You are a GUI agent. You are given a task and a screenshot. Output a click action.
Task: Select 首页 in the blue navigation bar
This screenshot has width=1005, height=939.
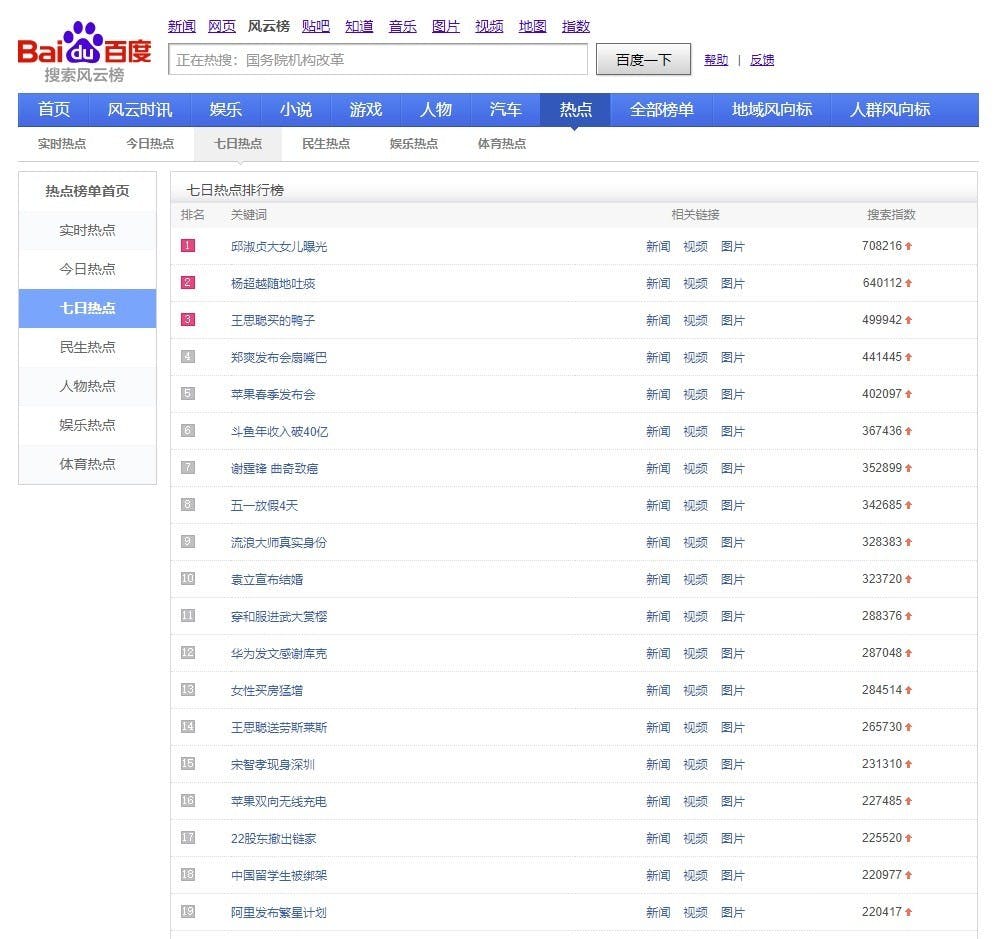click(54, 110)
